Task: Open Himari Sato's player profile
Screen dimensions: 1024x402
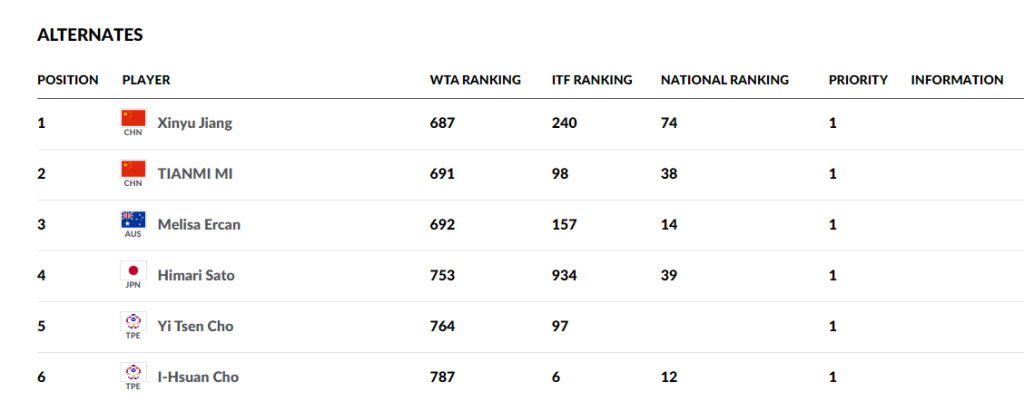Action: pos(194,275)
